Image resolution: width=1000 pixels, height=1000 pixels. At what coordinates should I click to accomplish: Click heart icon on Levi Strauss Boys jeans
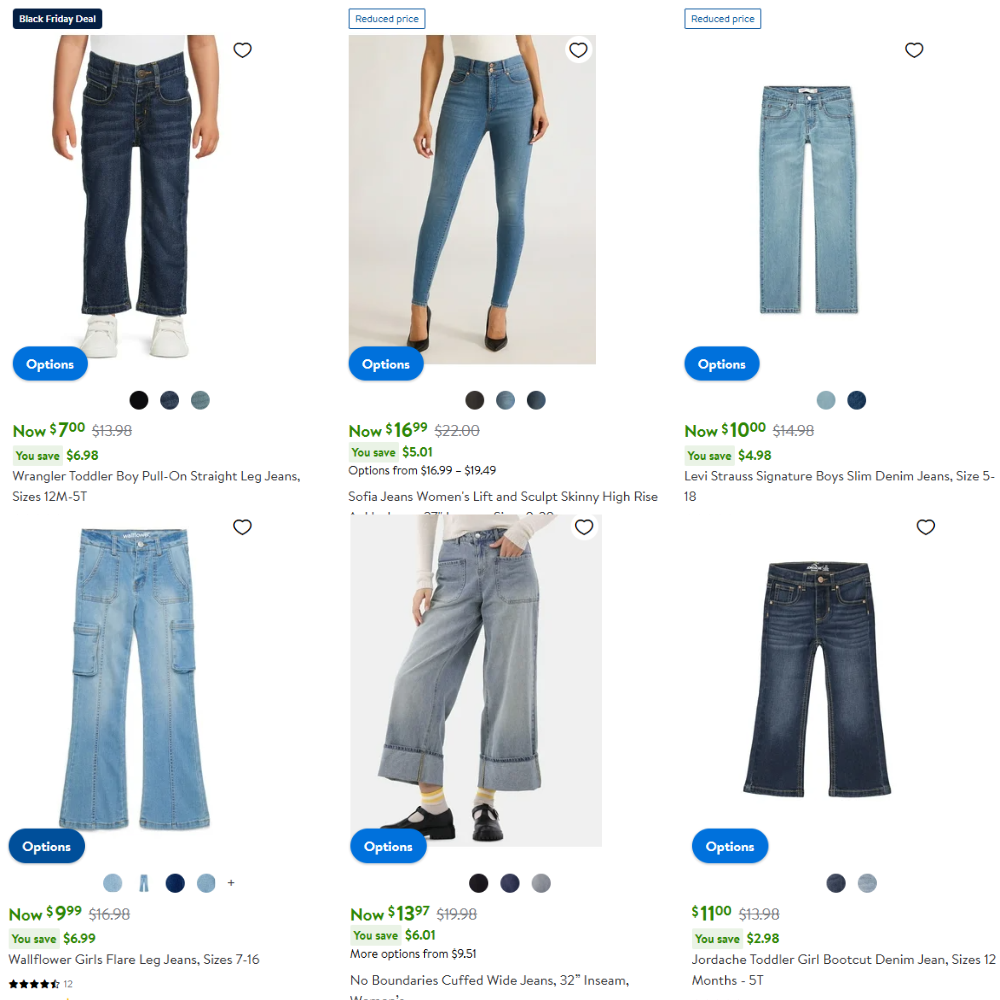click(x=914, y=50)
